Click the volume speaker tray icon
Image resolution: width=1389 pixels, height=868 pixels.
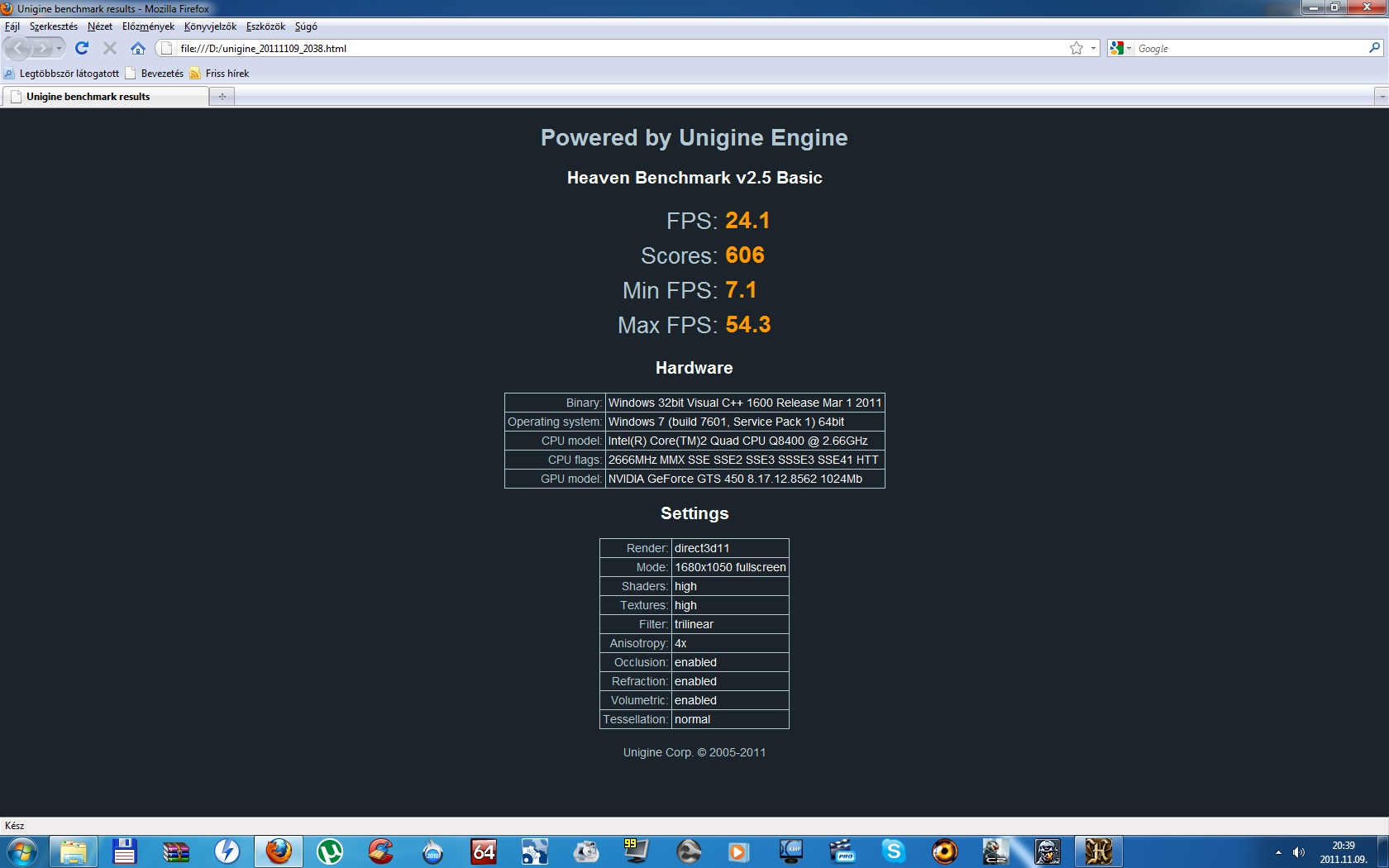[x=1299, y=852]
